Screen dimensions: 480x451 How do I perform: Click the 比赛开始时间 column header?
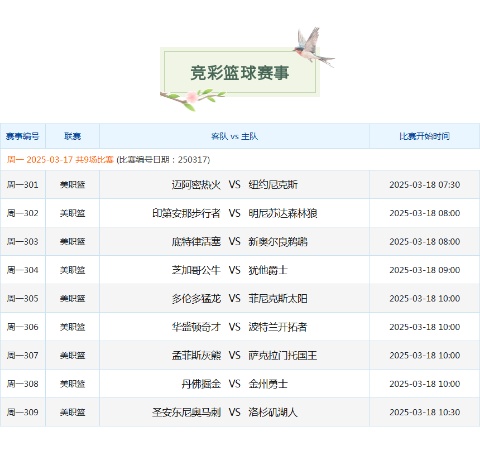[424, 136]
